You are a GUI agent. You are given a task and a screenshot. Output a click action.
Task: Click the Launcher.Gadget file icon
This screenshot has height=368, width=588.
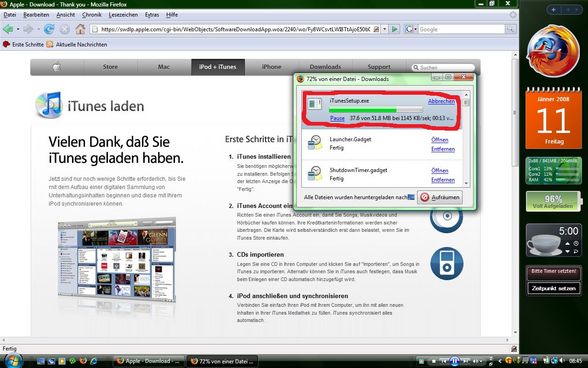[x=315, y=143]
